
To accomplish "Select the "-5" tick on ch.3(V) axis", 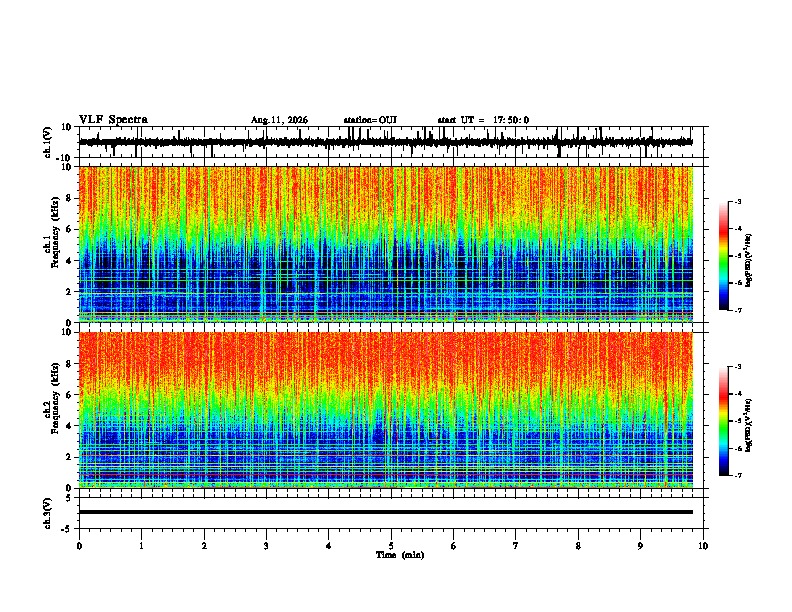I will pos(68,529).
